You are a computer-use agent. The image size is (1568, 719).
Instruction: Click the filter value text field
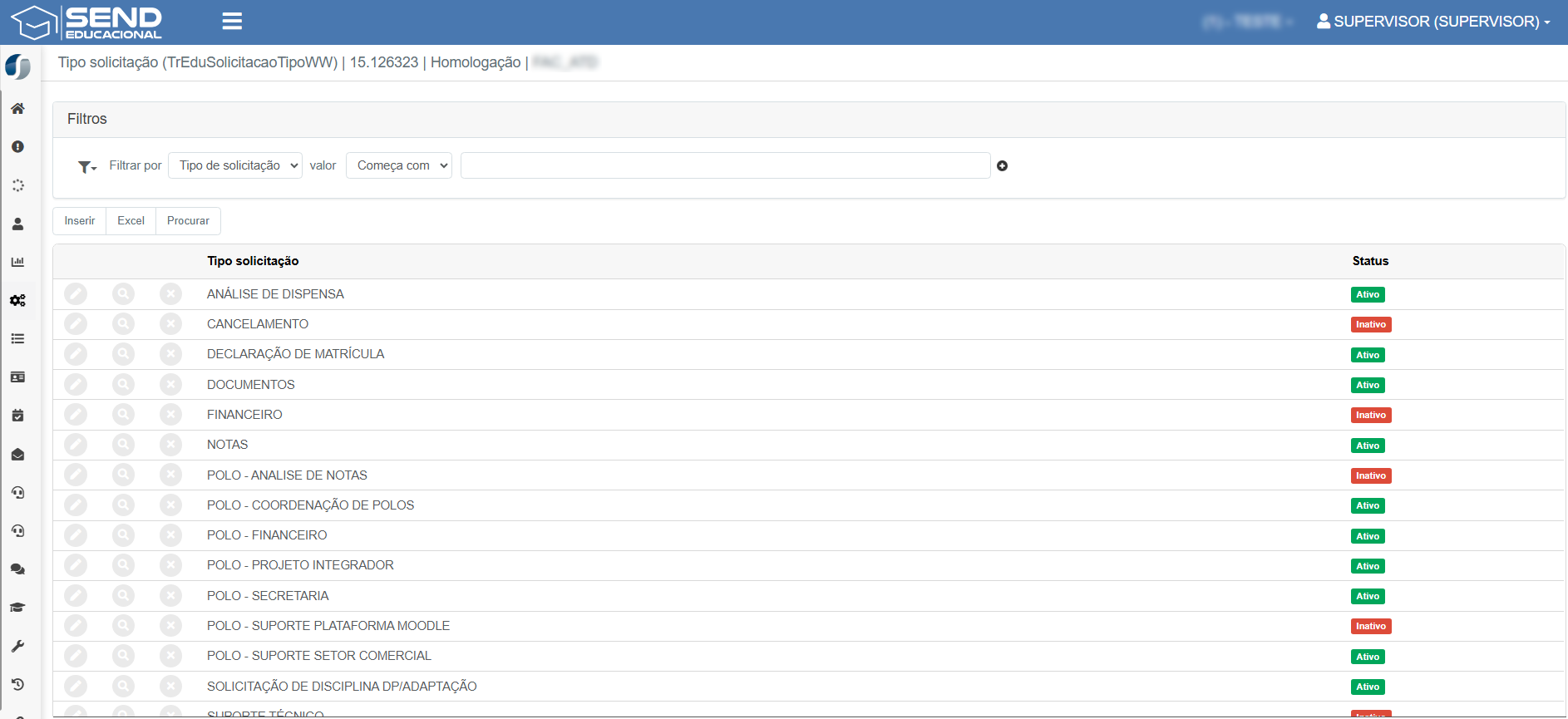coord(725,165)
